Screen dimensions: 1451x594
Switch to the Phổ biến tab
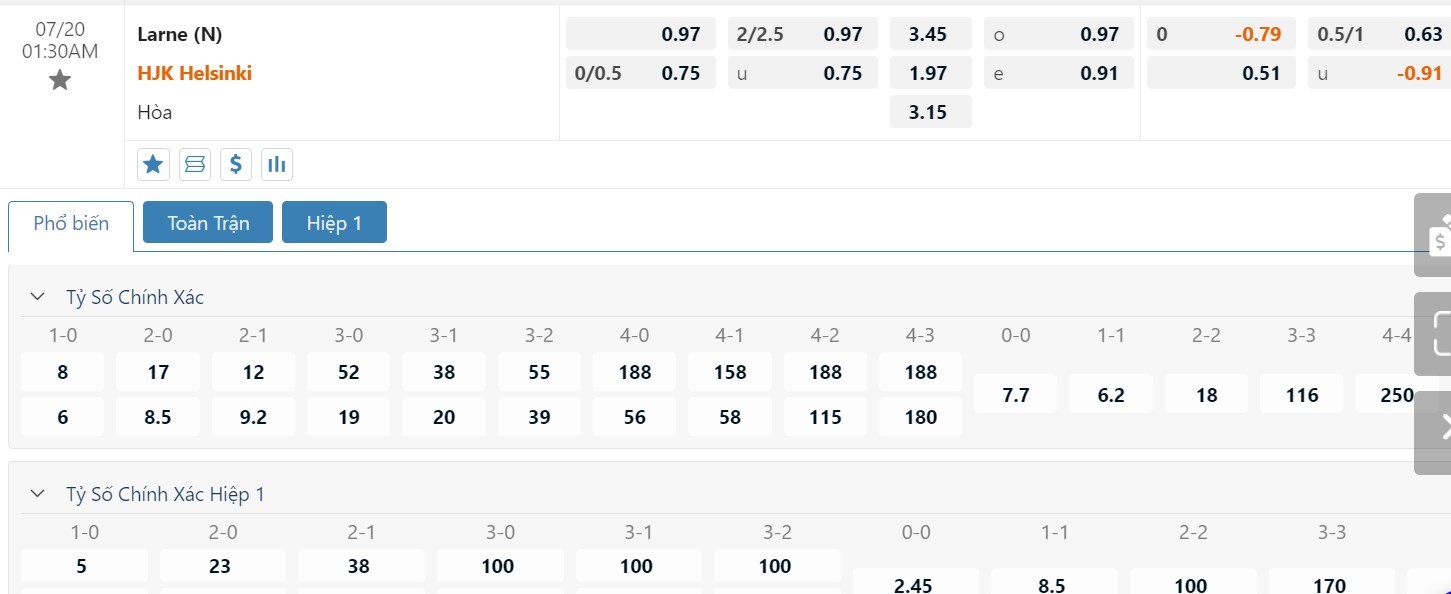point(71,223)
